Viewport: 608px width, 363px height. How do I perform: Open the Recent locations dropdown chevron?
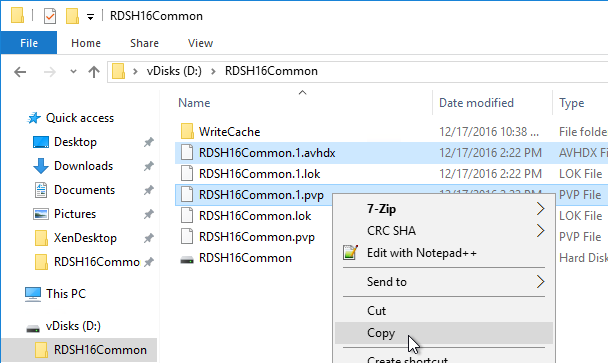73,71
